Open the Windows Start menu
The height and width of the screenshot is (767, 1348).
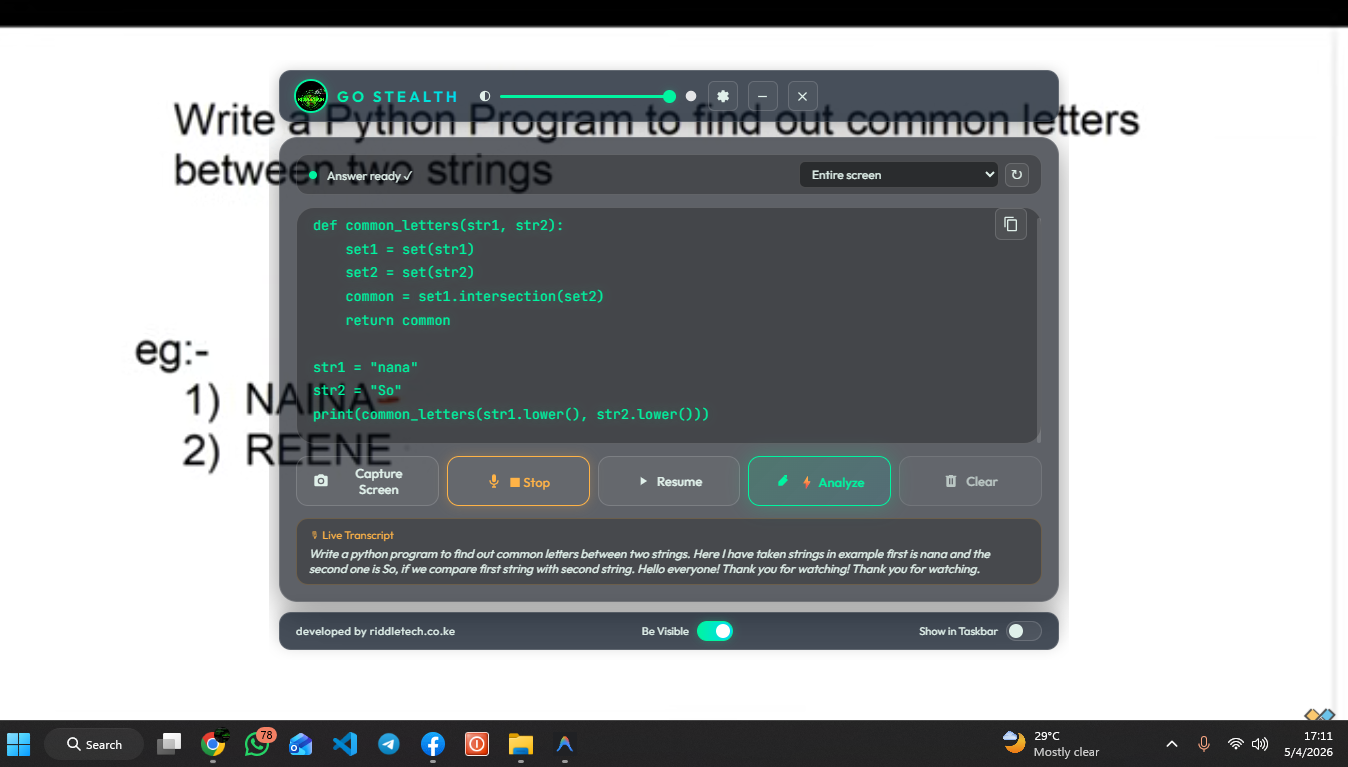[19, 744]
